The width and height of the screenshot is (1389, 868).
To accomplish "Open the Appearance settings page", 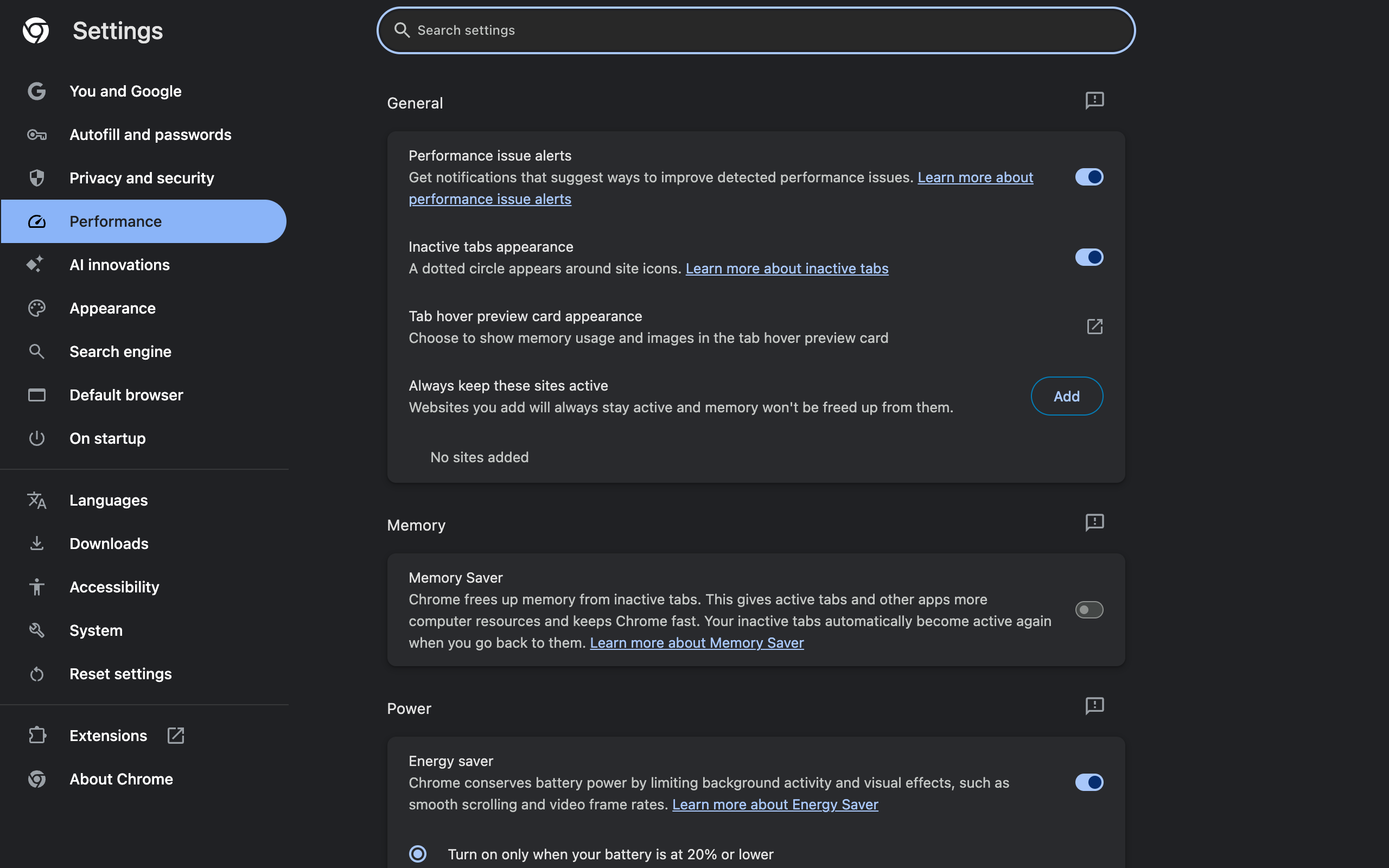I will tap(143, 308).
